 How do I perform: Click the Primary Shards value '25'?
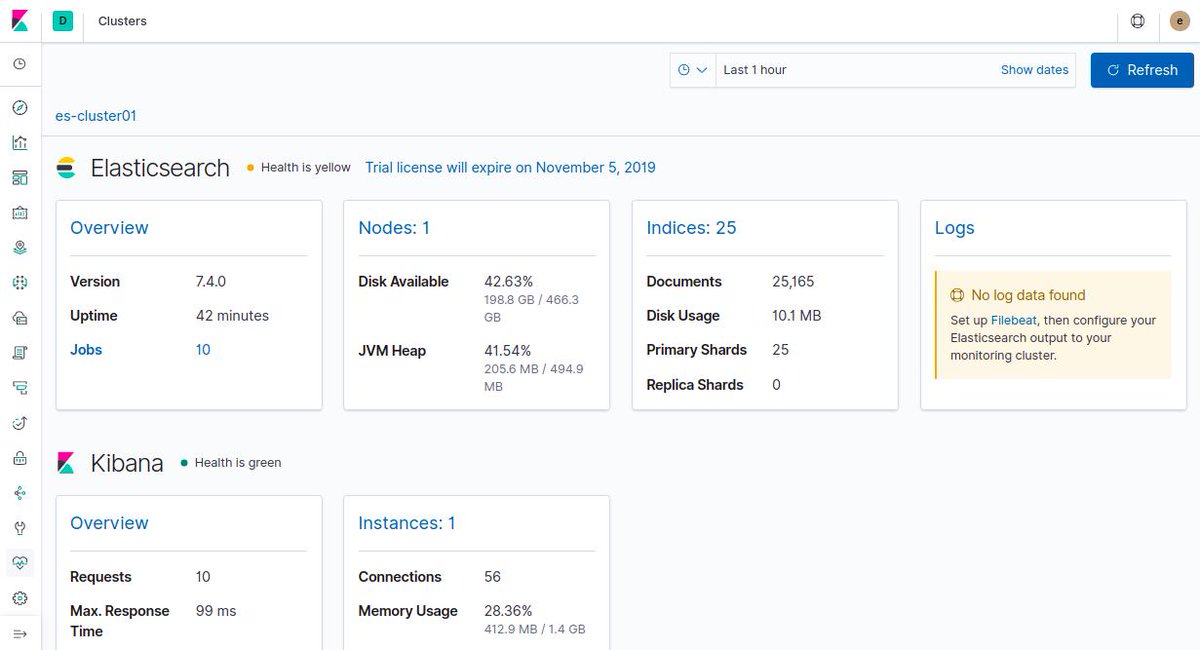click(780, 350)
